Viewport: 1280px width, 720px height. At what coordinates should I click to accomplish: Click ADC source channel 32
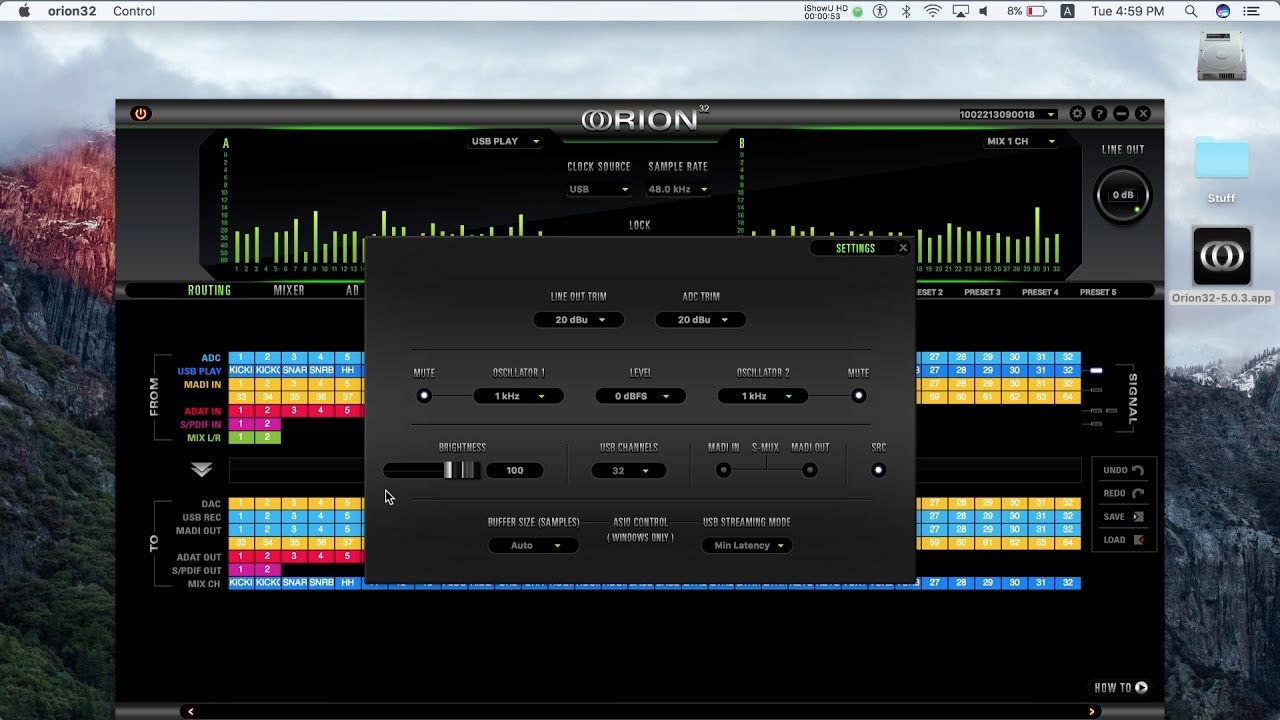(x=1068, y=358)
